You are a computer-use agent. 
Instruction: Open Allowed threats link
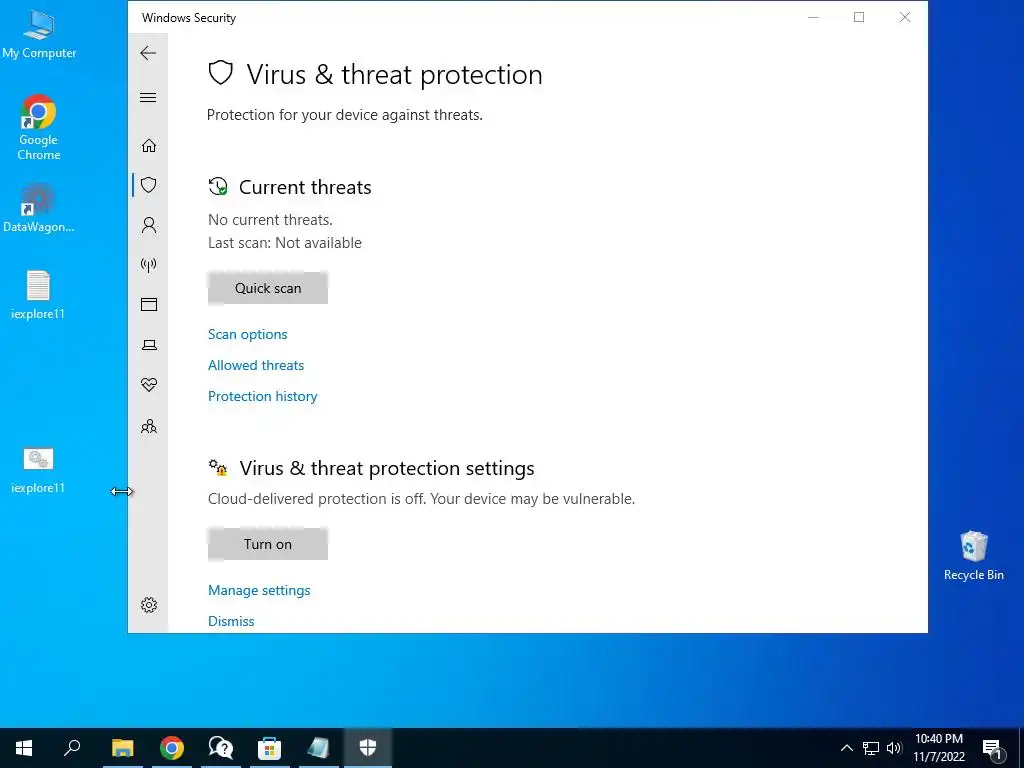(x=256, y=365)
